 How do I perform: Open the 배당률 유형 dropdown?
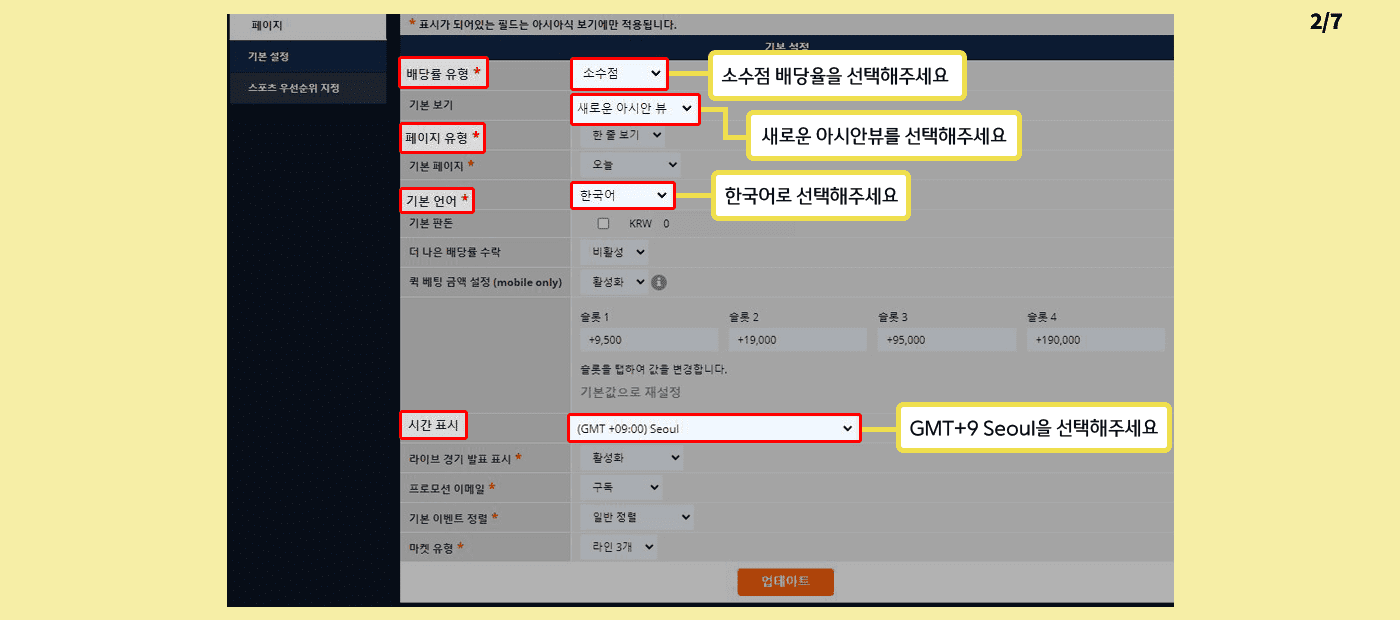[x=619, y=73]
